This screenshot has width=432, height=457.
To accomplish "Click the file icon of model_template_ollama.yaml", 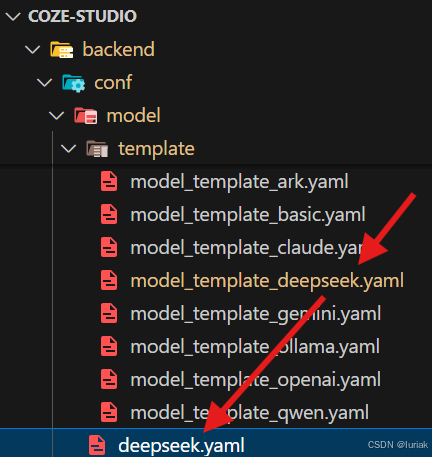I will [109, 346].
